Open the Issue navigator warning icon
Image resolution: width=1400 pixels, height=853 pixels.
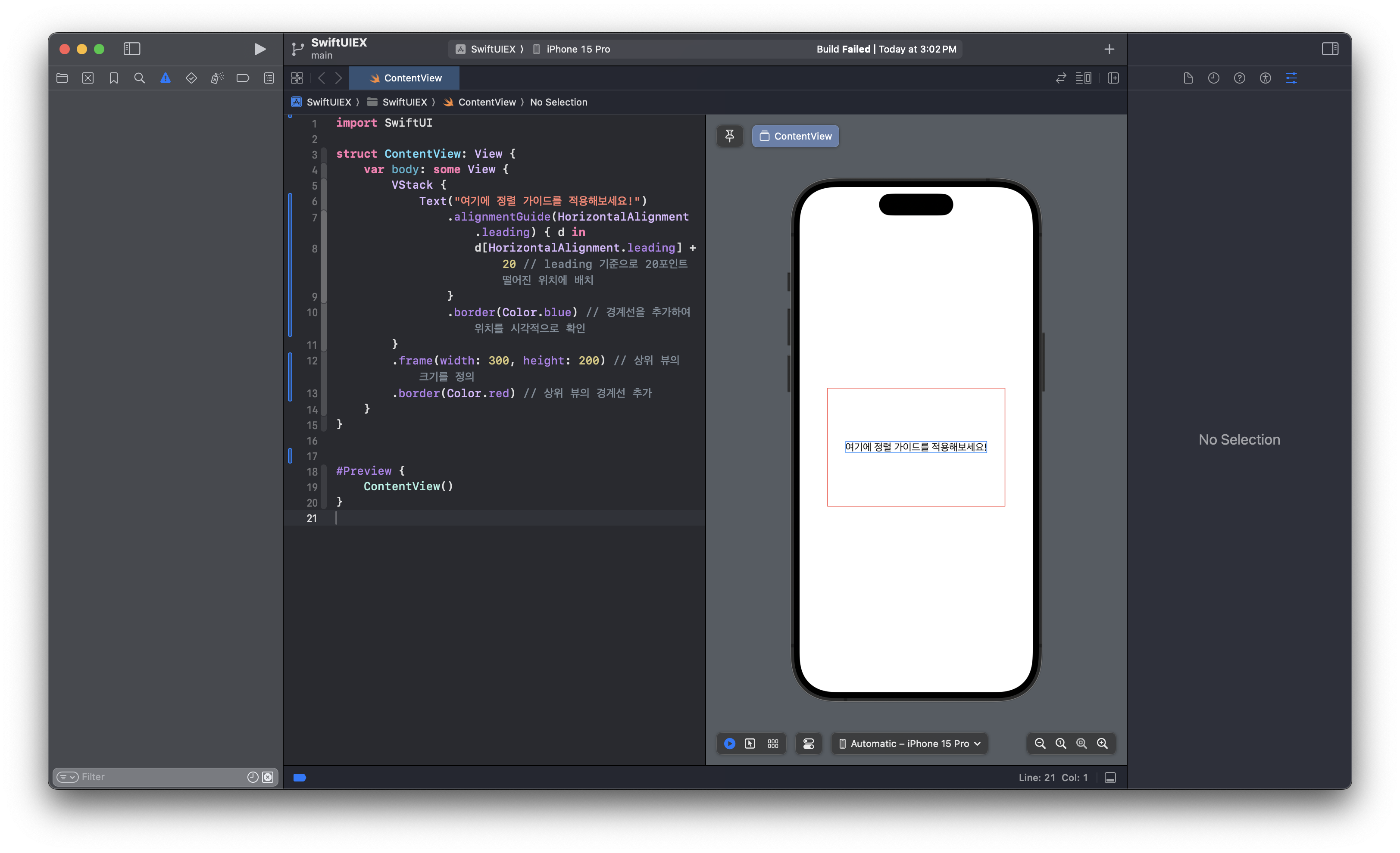[x=166, y=78]
